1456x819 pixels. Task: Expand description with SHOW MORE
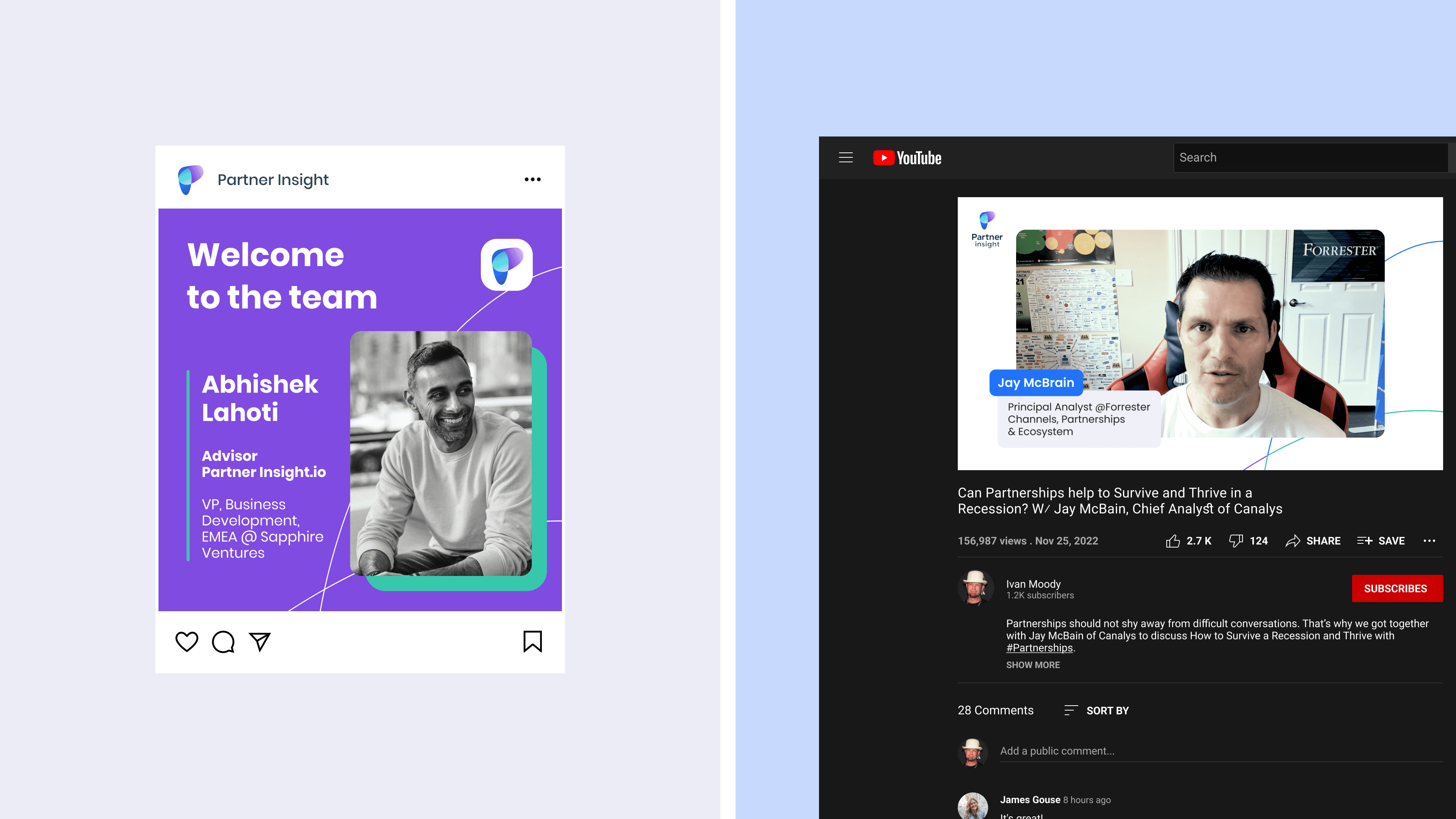point(1032,665)
